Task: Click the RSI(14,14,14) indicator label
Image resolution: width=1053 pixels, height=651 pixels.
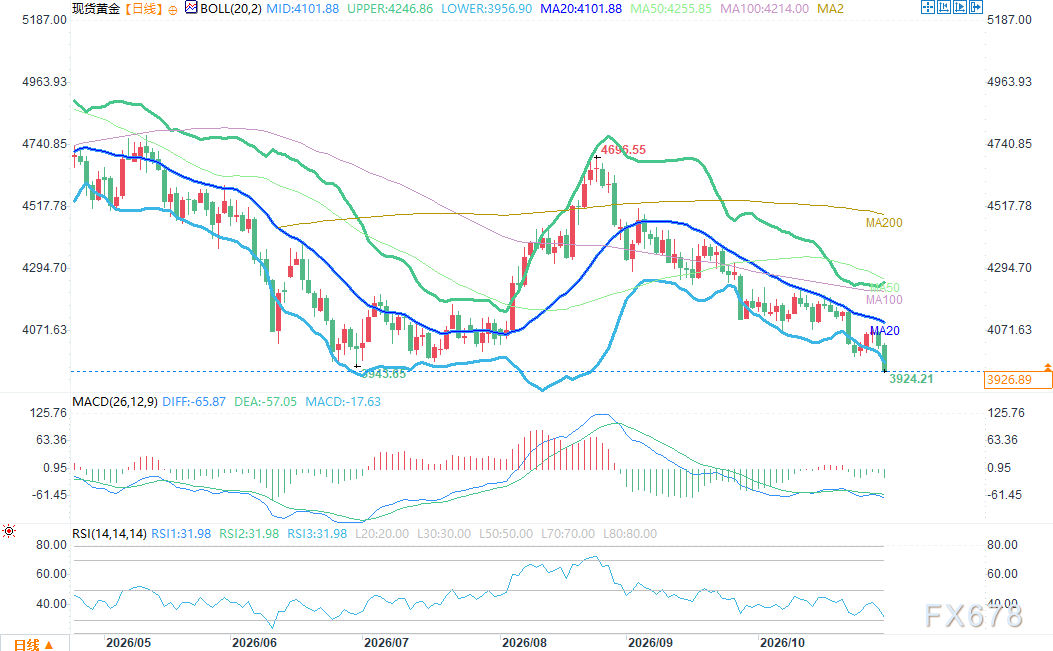Action: coord(109,533)
